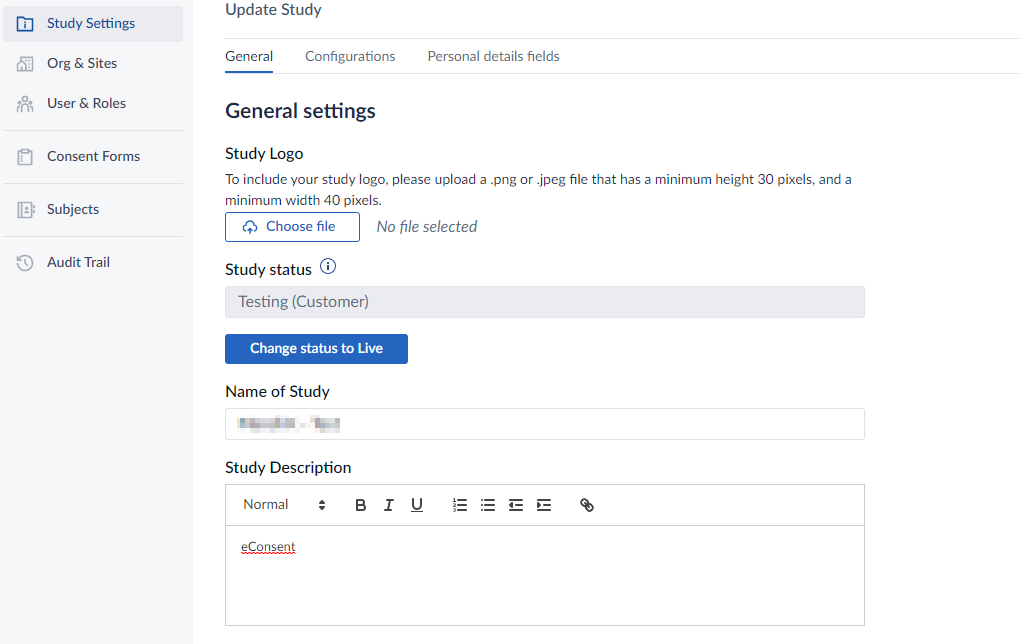1019x644 pixels.
Task: Open the Personal details fields tab
Action: pos(493,57)
